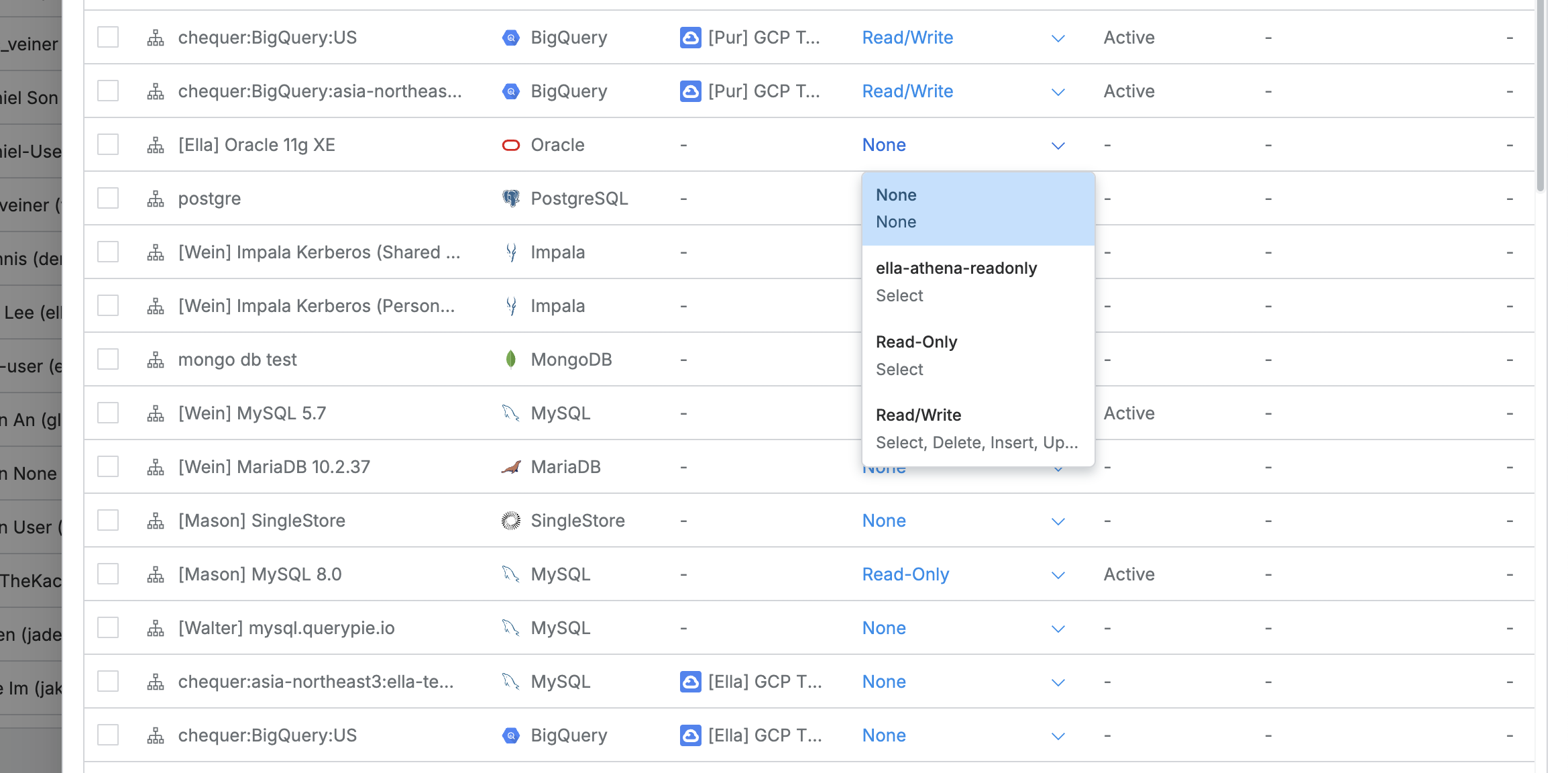Click None link on [Mason] SingleStore row
Screen dimensions: 1568x773
pos(884,521)
